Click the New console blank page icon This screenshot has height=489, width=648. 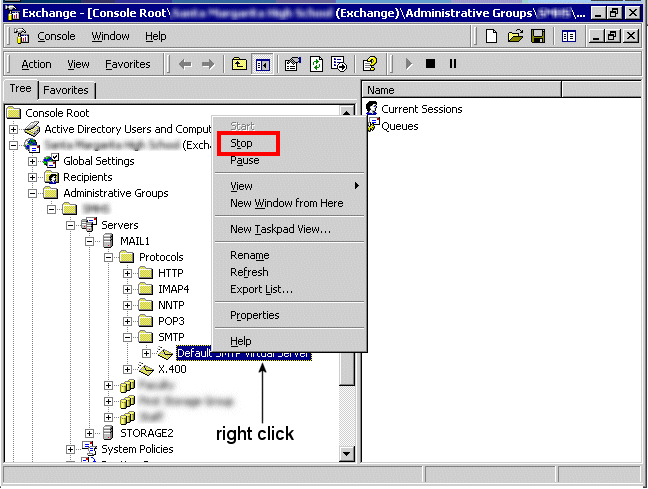pyautogui.click(x=492, y=36)
